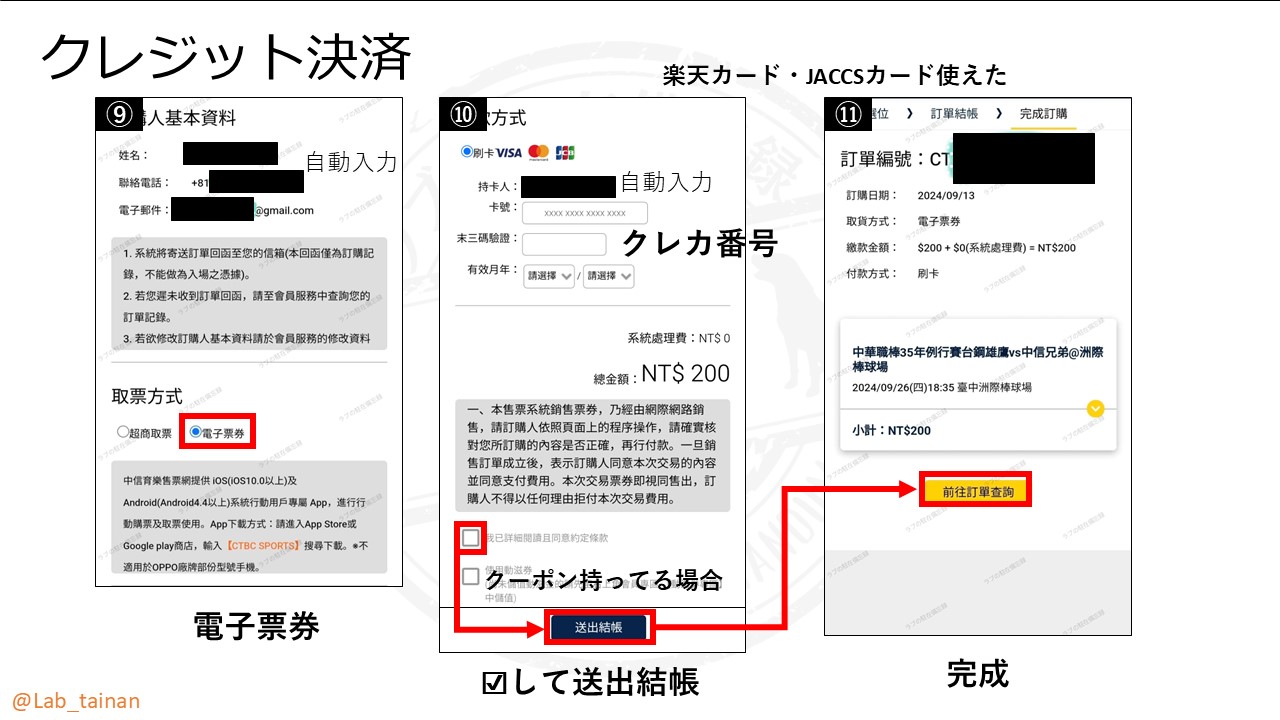Click the 【CTBC SPORTS】 app name text
This screenshot has height=720, width=1280.
263,546
